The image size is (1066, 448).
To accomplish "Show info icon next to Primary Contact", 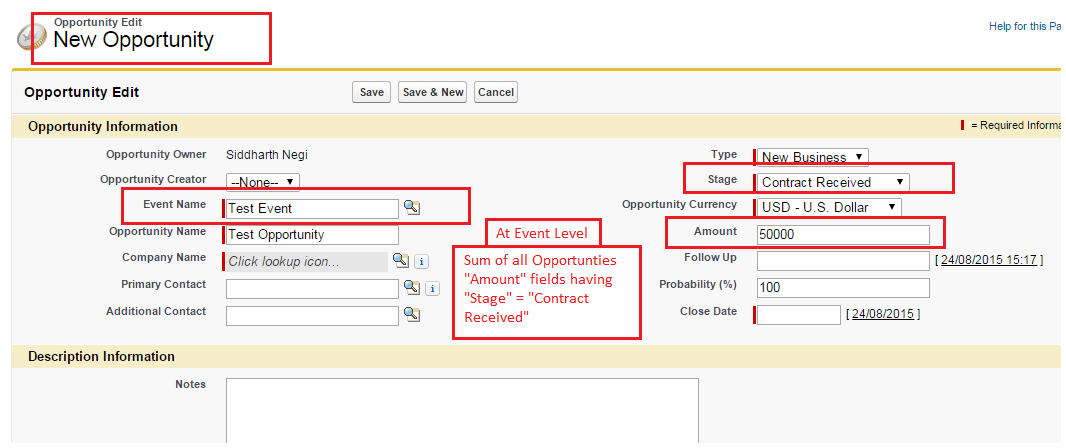I will [x=432, y=289].
